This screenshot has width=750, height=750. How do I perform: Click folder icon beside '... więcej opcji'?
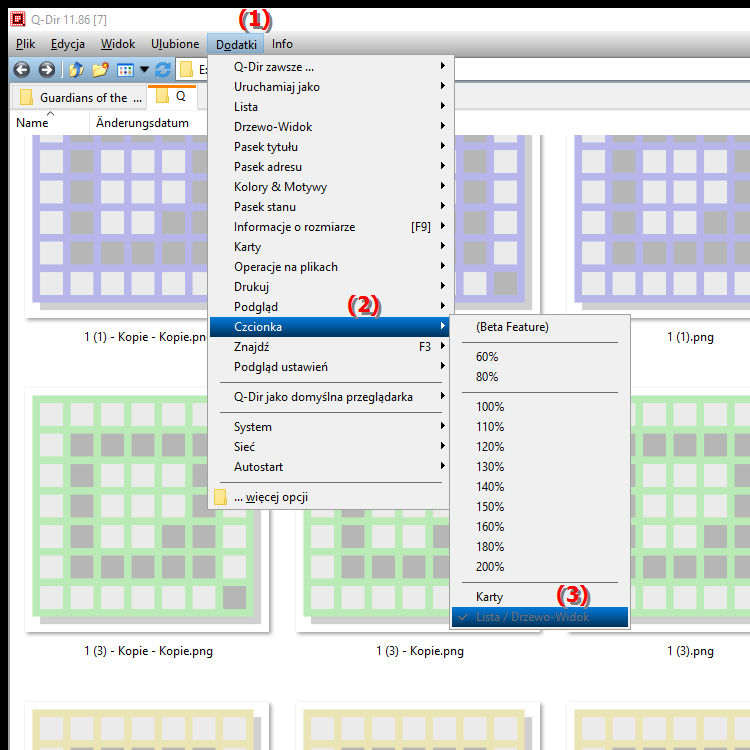220,497
